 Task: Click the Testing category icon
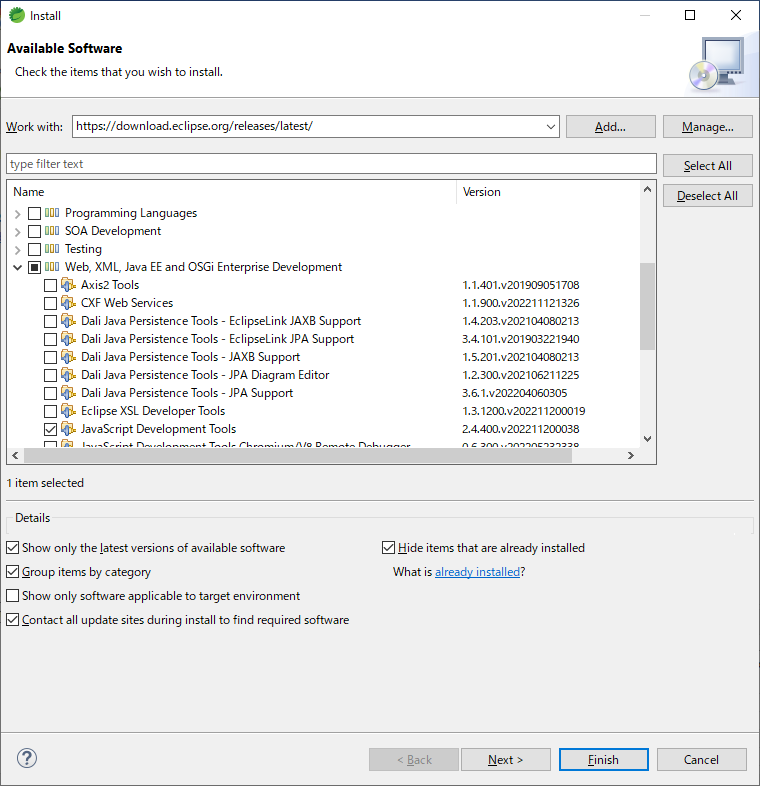coord(52,249)
